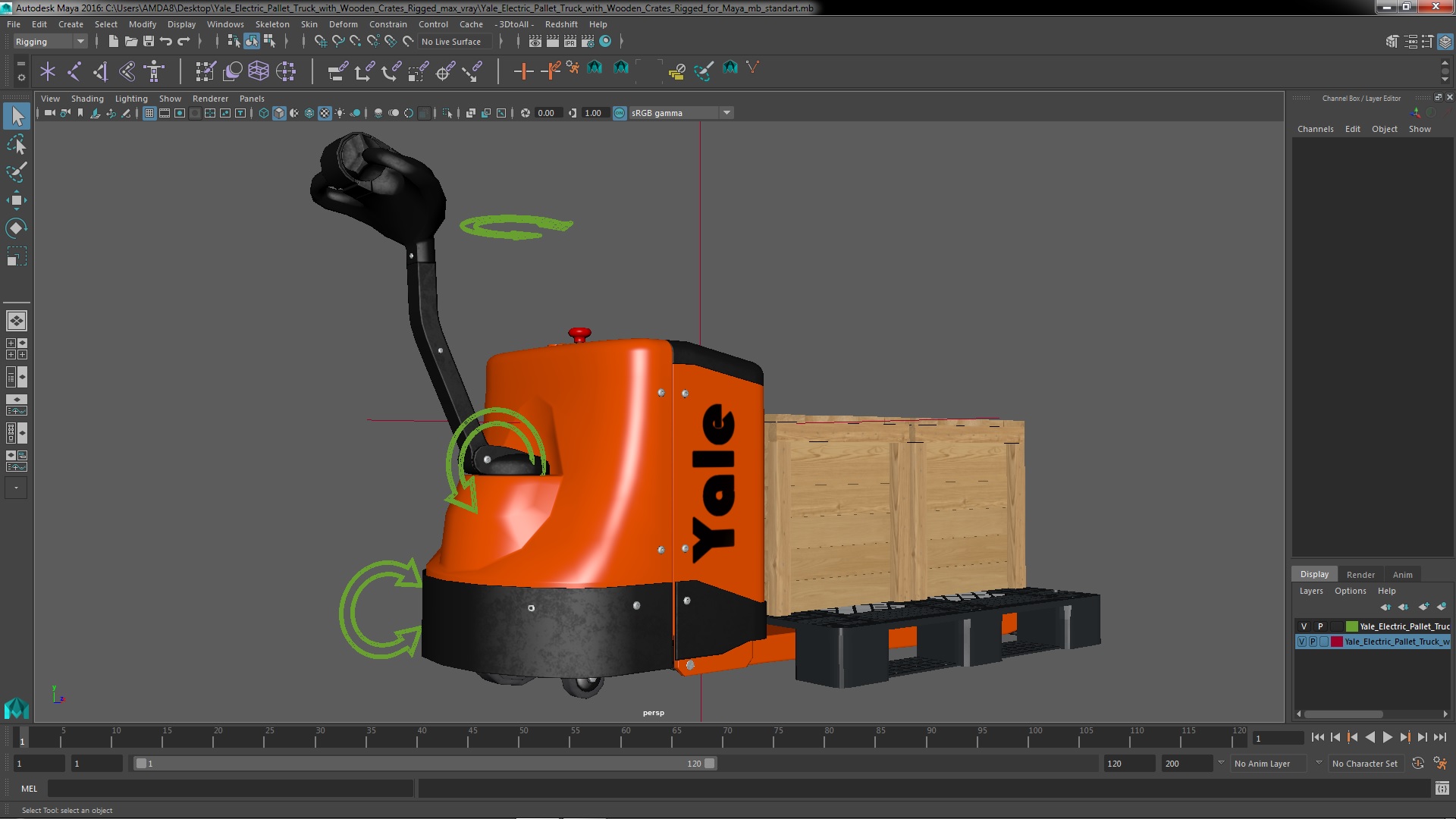This screenshot has height=819, width=1456.
Task: Open the Redshift menu
Action: (x=561, y=24)
